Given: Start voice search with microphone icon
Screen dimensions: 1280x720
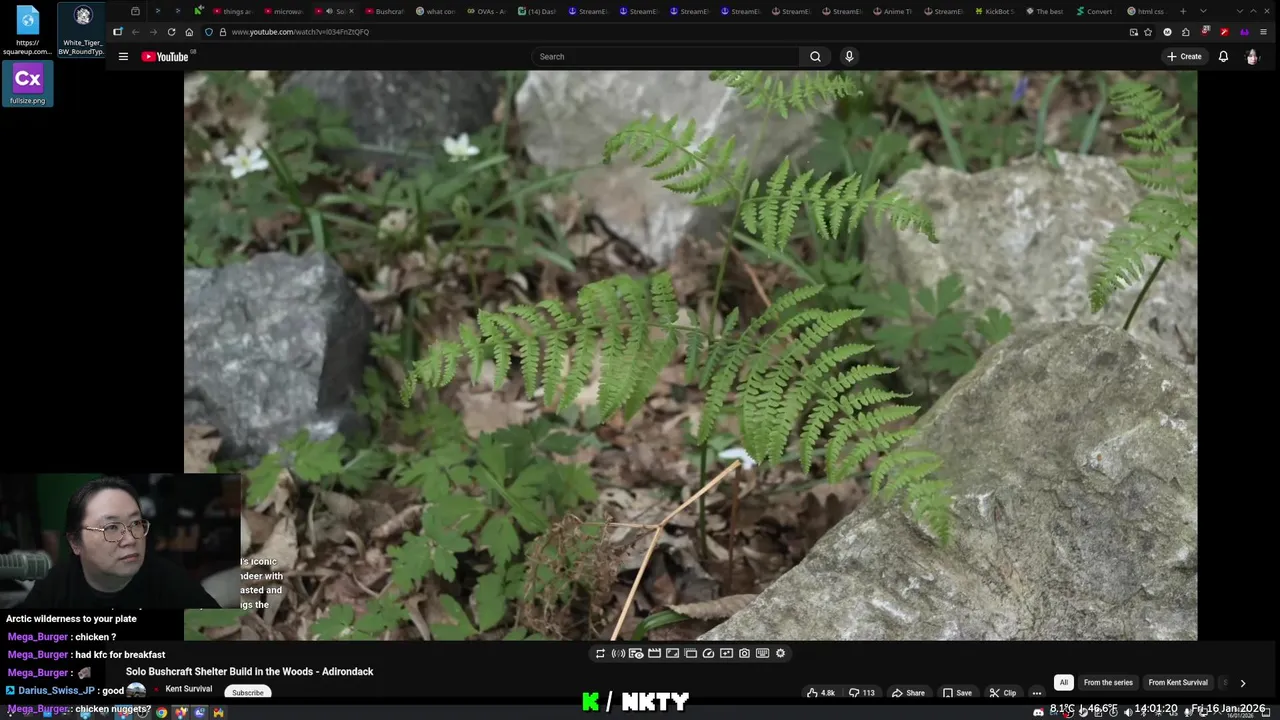Looking at the screenshot, I should coord(849,57).
